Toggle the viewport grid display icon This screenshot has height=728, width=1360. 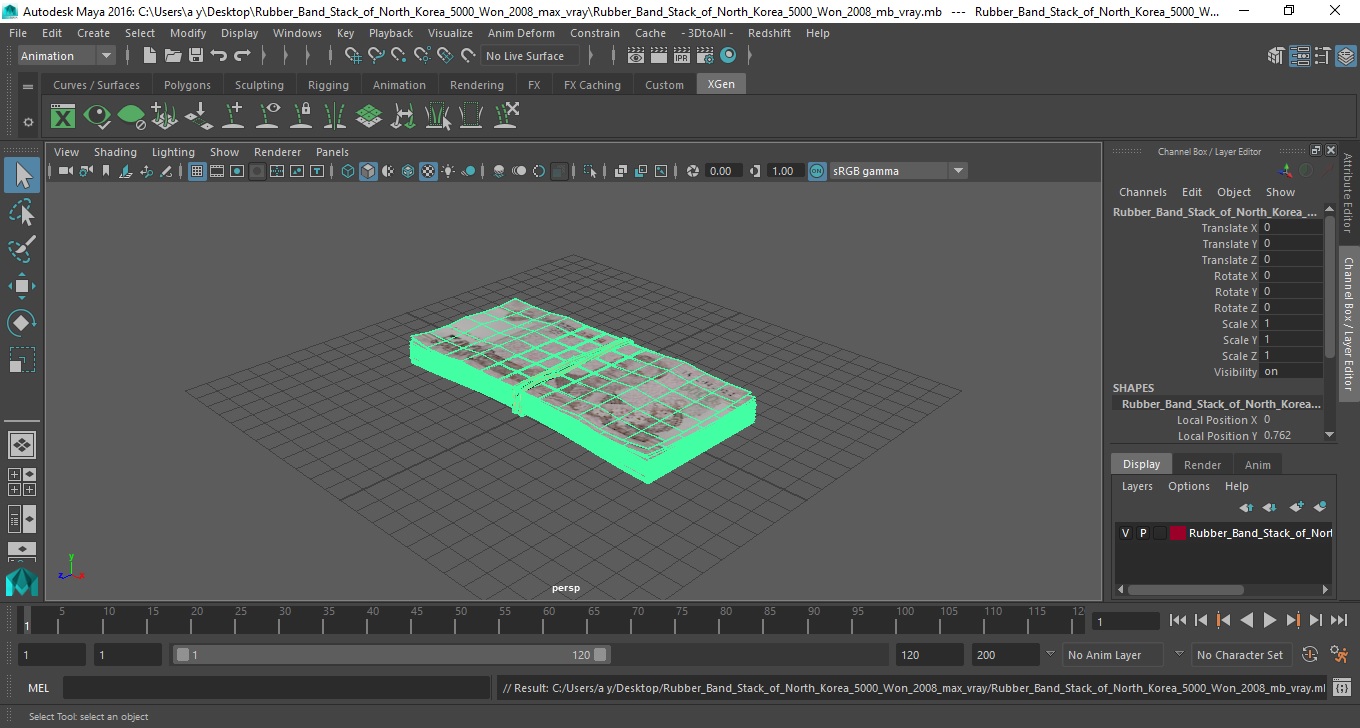click(197, 171)
